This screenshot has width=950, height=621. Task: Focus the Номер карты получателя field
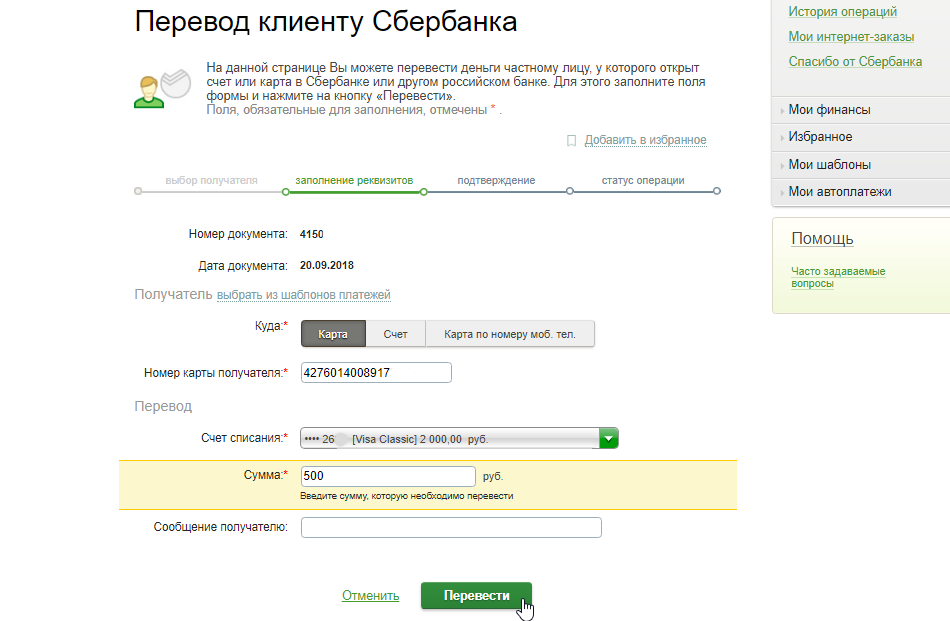pyautogui.click(x=376, y=373)
